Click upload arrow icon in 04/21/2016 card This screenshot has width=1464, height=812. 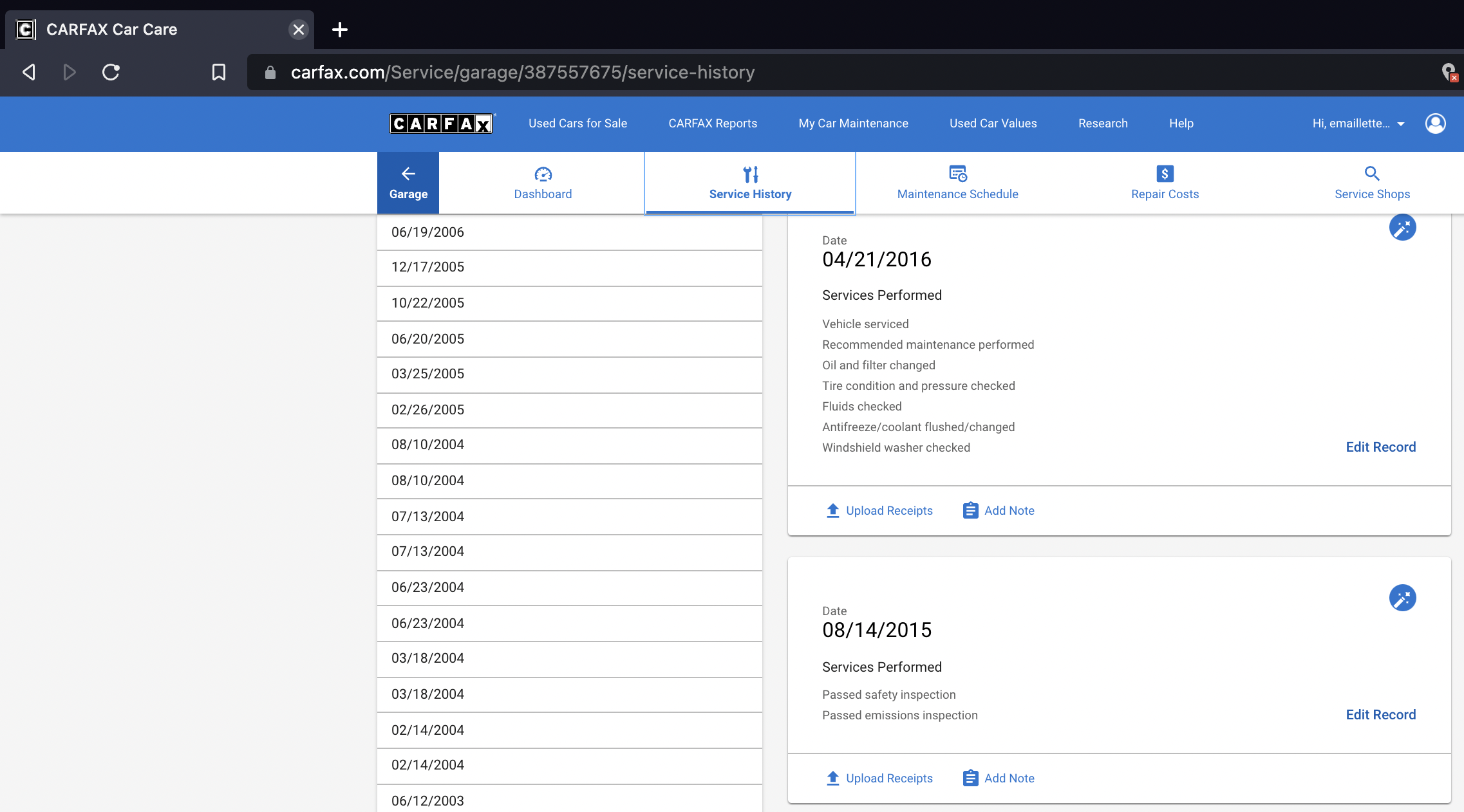832,510
